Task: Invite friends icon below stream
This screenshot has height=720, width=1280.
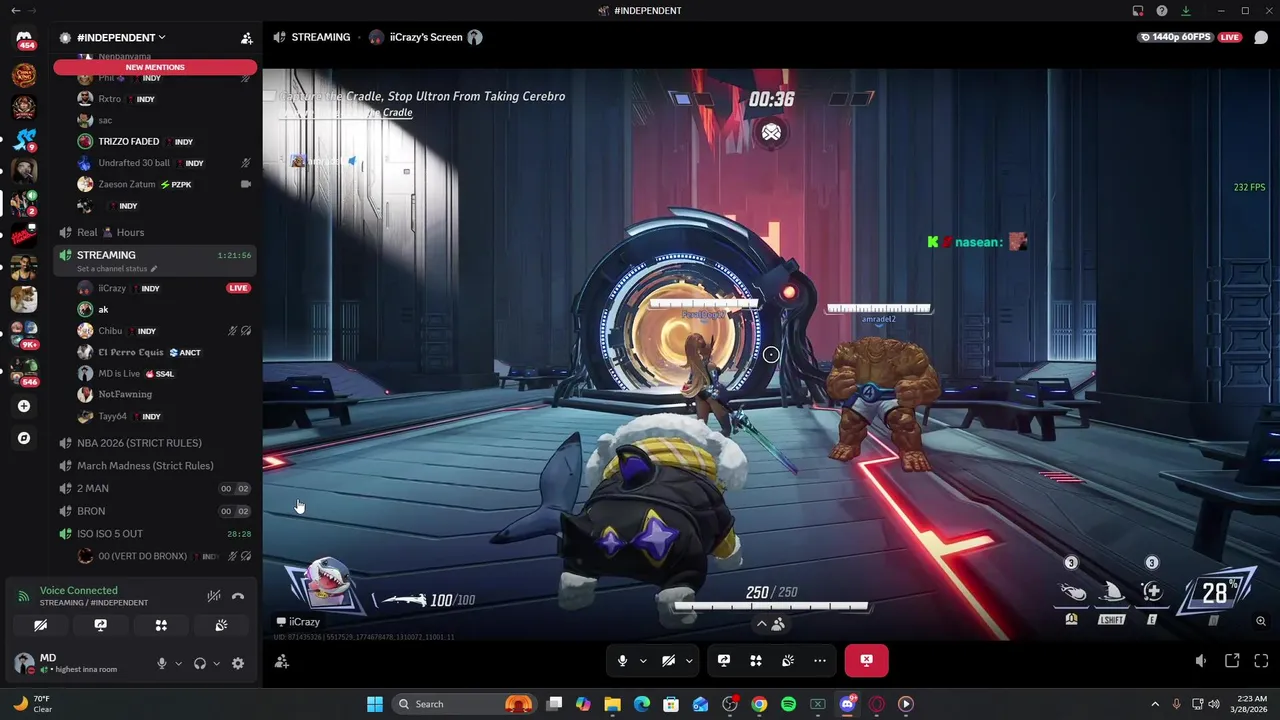Action: 282,661
